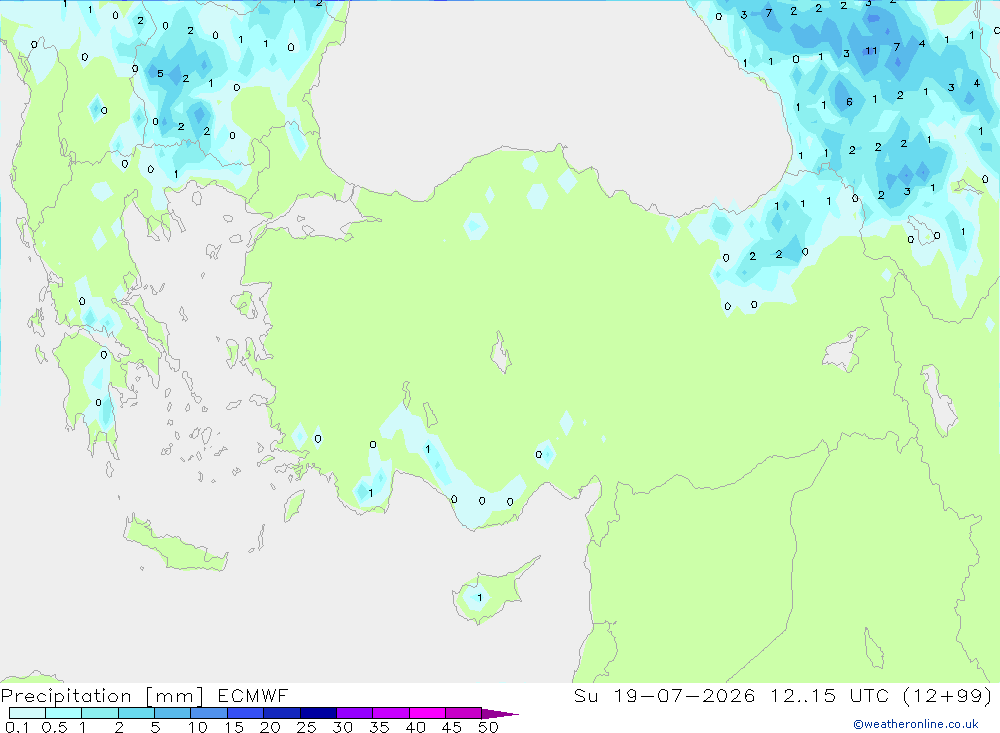Choose the 15–20 mm legend swatch
This screenshot has width=1000, height=733.
(x=246, y=713)
